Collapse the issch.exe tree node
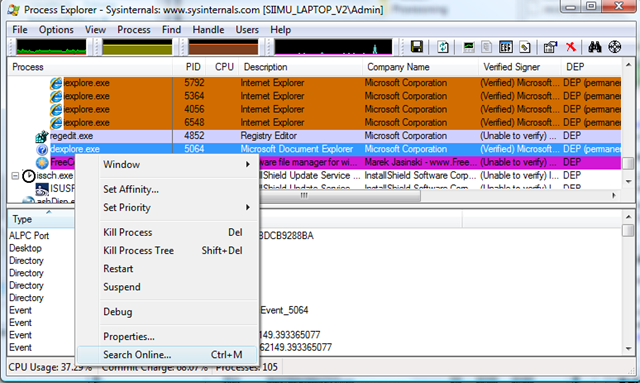This screenshot has width=640, height=383. pos(15,176)
